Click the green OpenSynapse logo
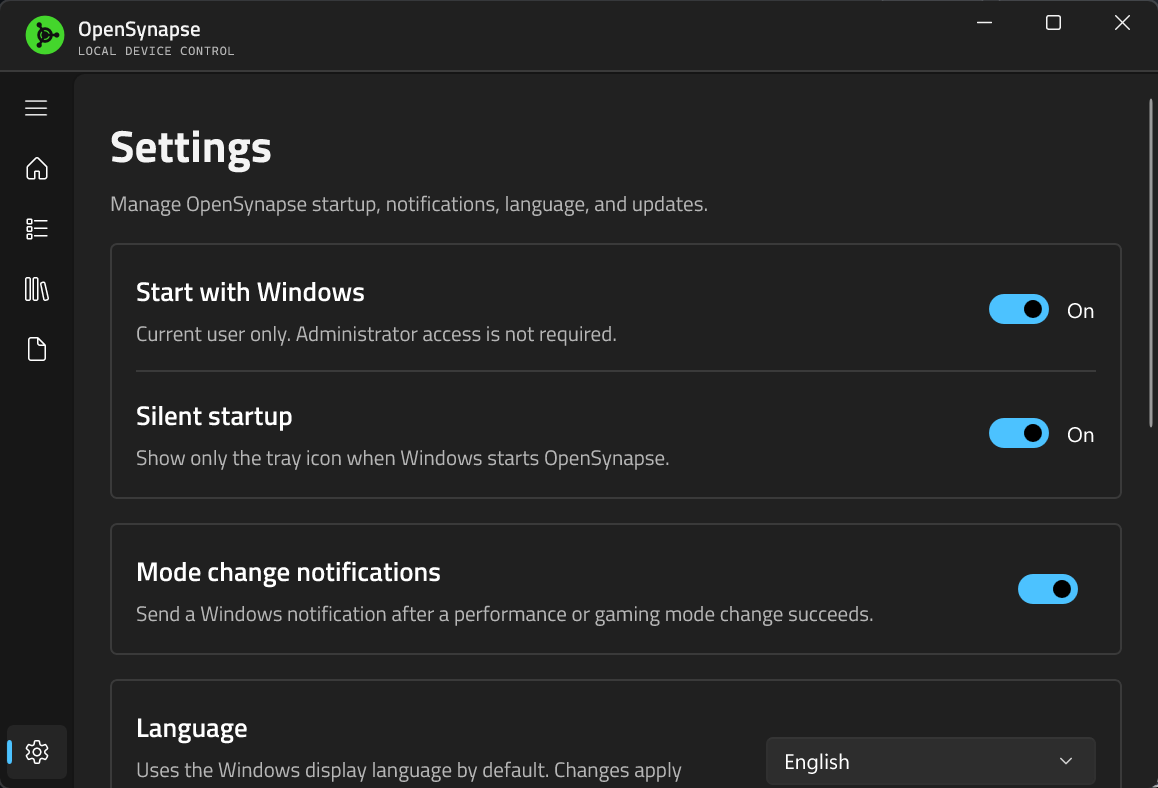 pyautogui.click(x=45, y=35)
